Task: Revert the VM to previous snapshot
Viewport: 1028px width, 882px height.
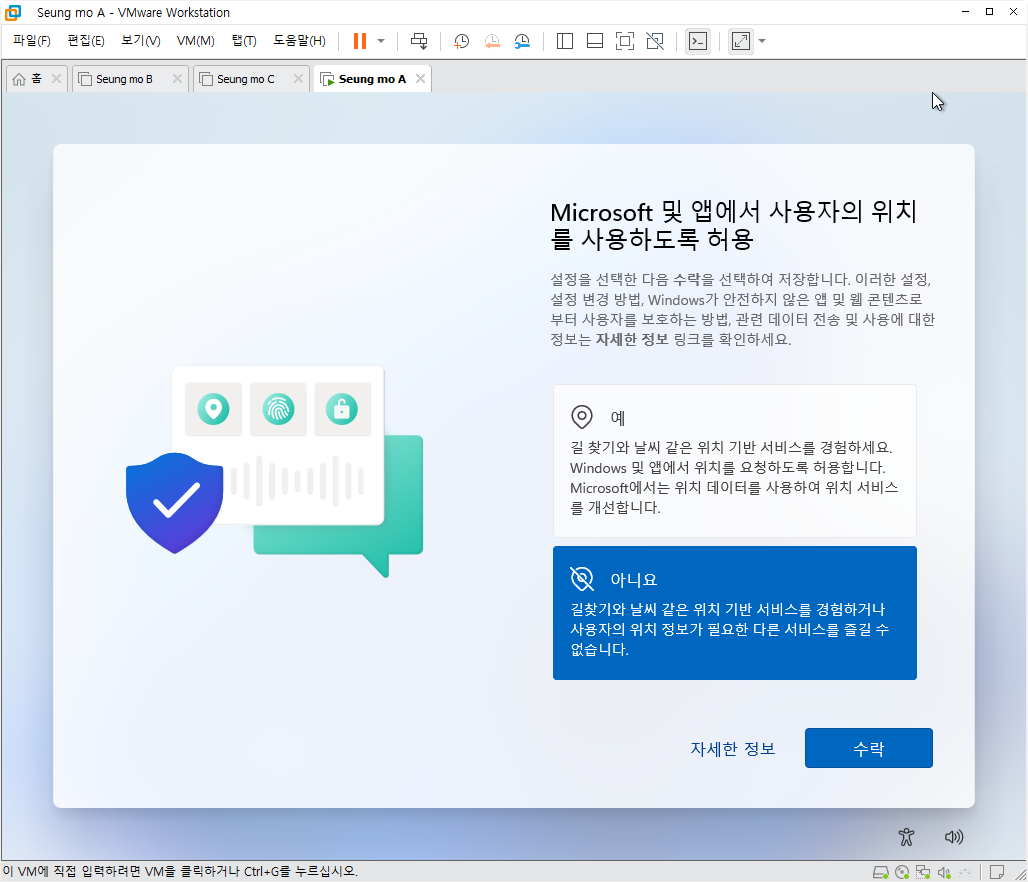Action: [492, 41]
